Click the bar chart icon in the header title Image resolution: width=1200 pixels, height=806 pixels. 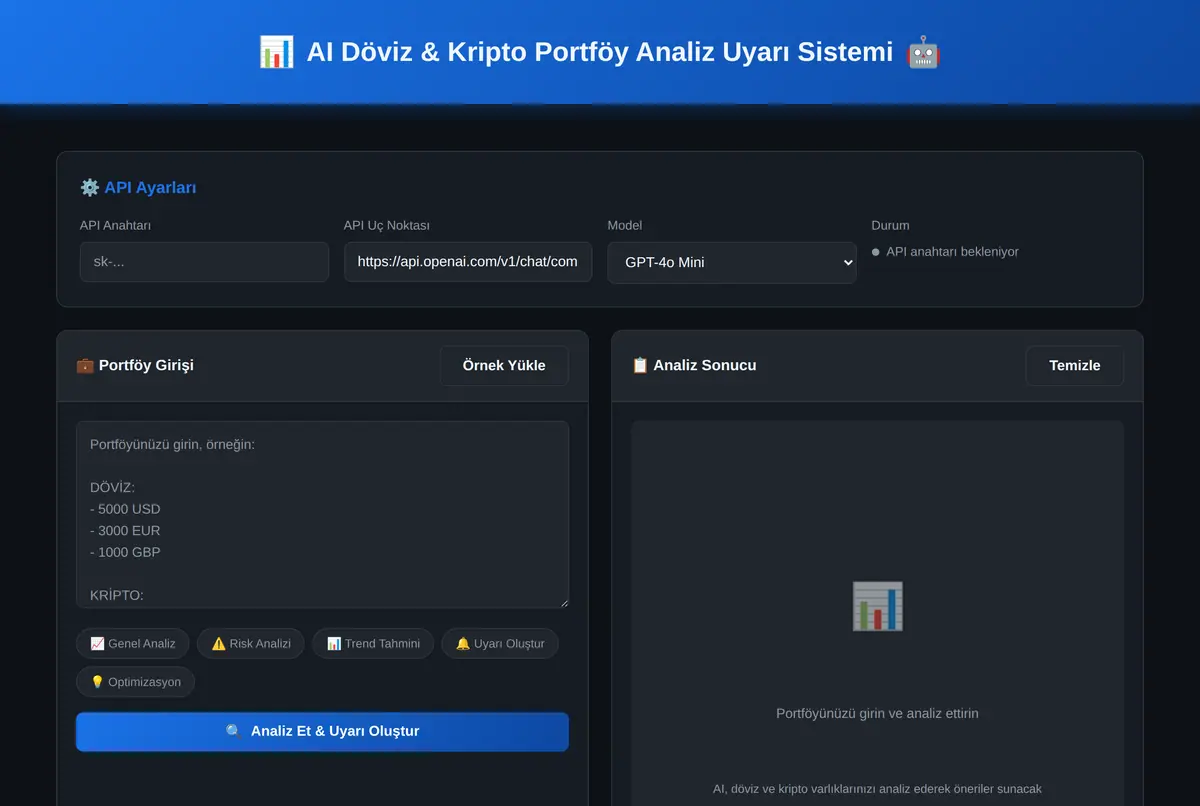276,52
